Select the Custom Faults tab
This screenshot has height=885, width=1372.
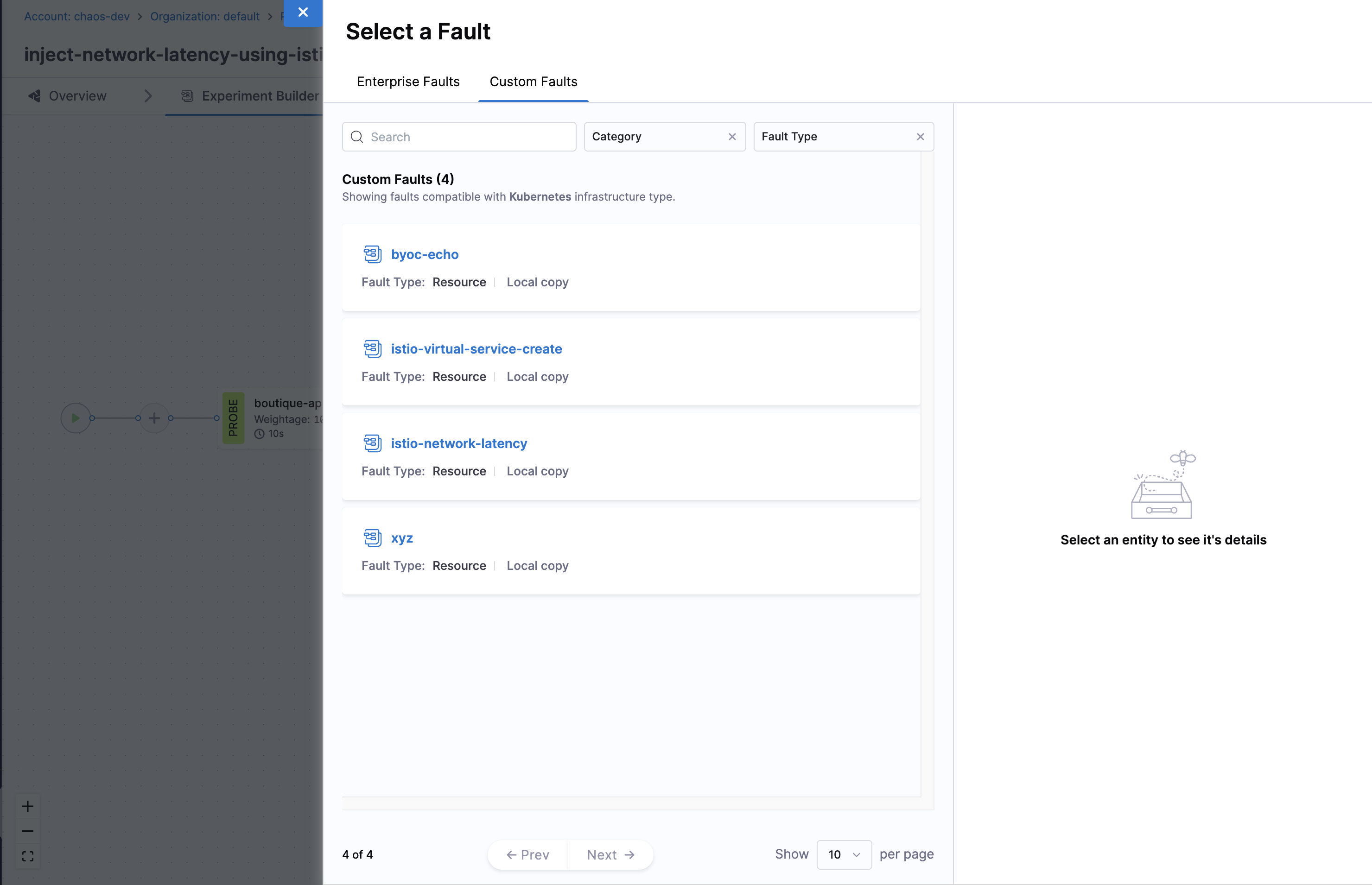[533, 82]
